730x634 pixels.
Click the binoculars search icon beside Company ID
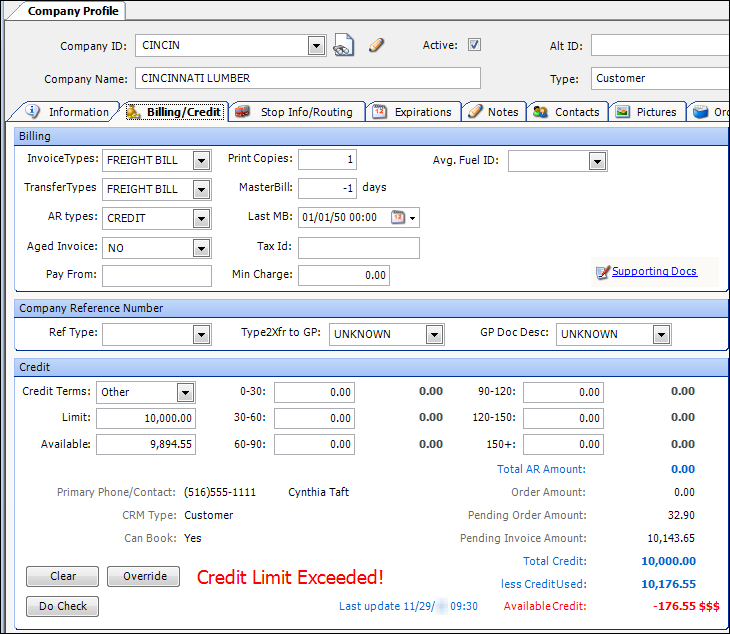[x=344, y=46]
